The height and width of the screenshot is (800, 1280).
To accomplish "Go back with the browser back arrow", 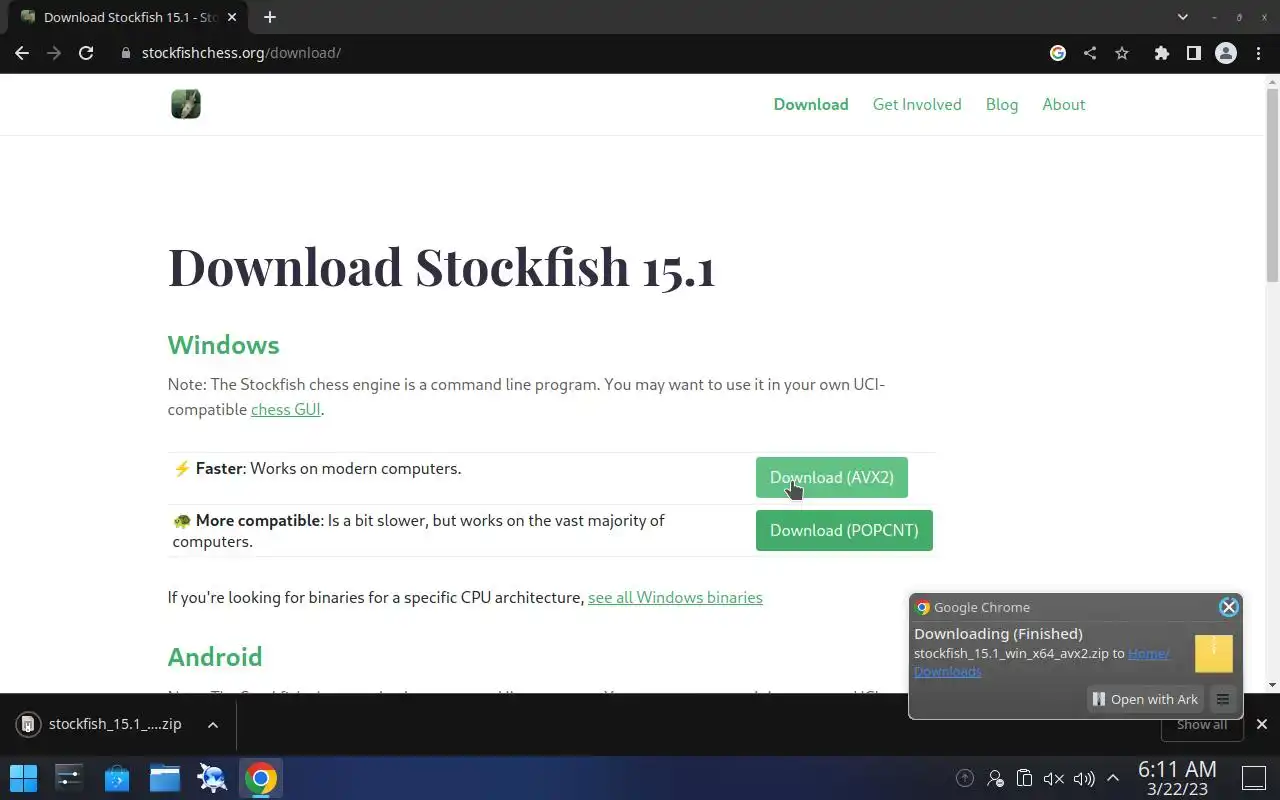I will click(x=22, y=53).
